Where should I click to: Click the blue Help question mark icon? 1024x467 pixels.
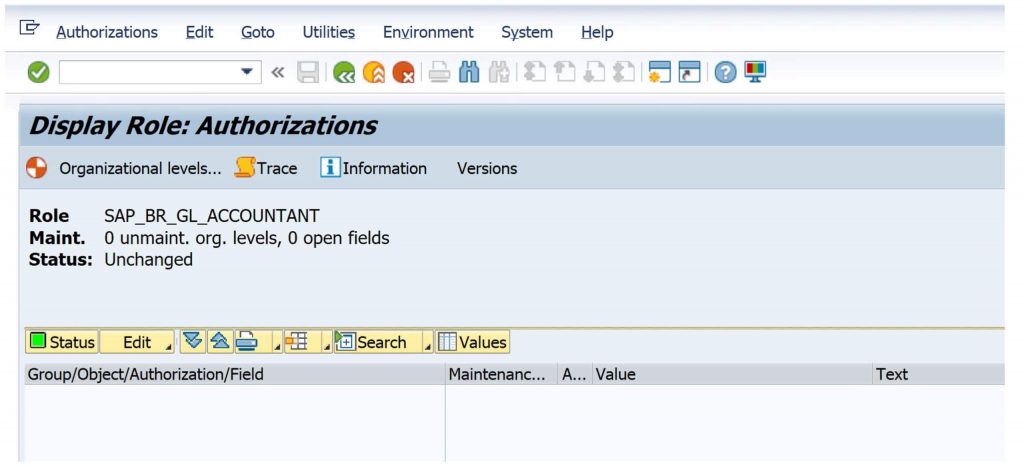[x=725, y=72]
